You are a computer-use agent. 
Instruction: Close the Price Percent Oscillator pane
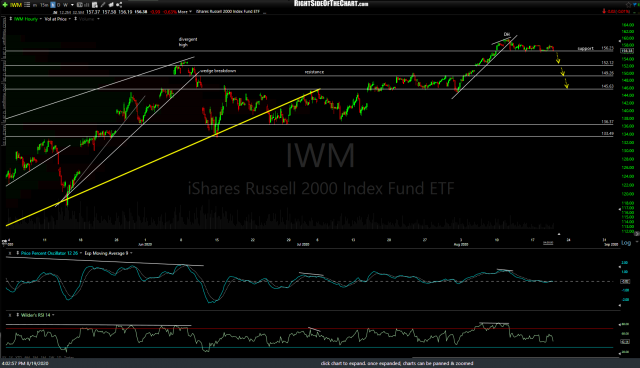10,253
